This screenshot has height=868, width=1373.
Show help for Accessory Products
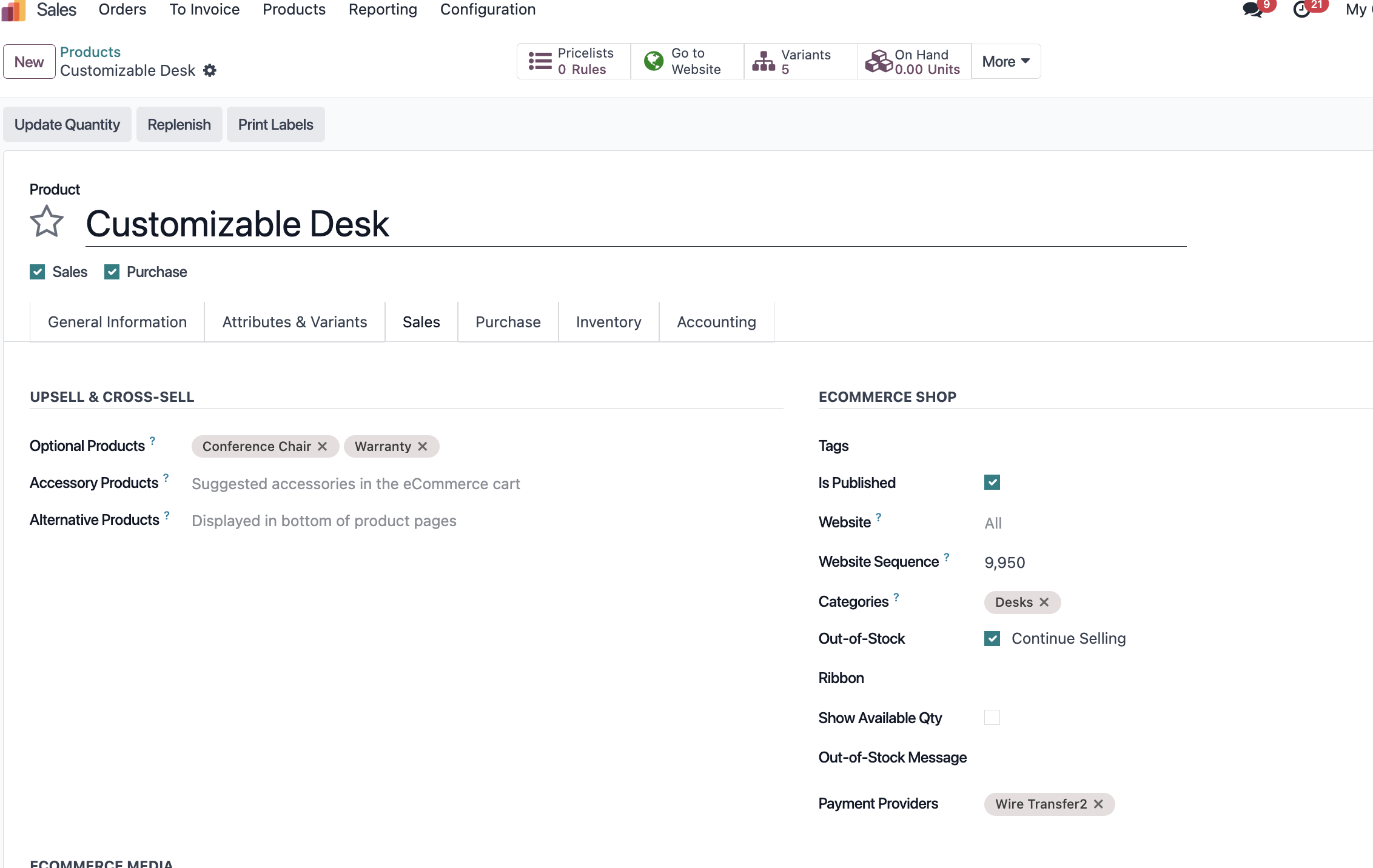coord(166,478)
